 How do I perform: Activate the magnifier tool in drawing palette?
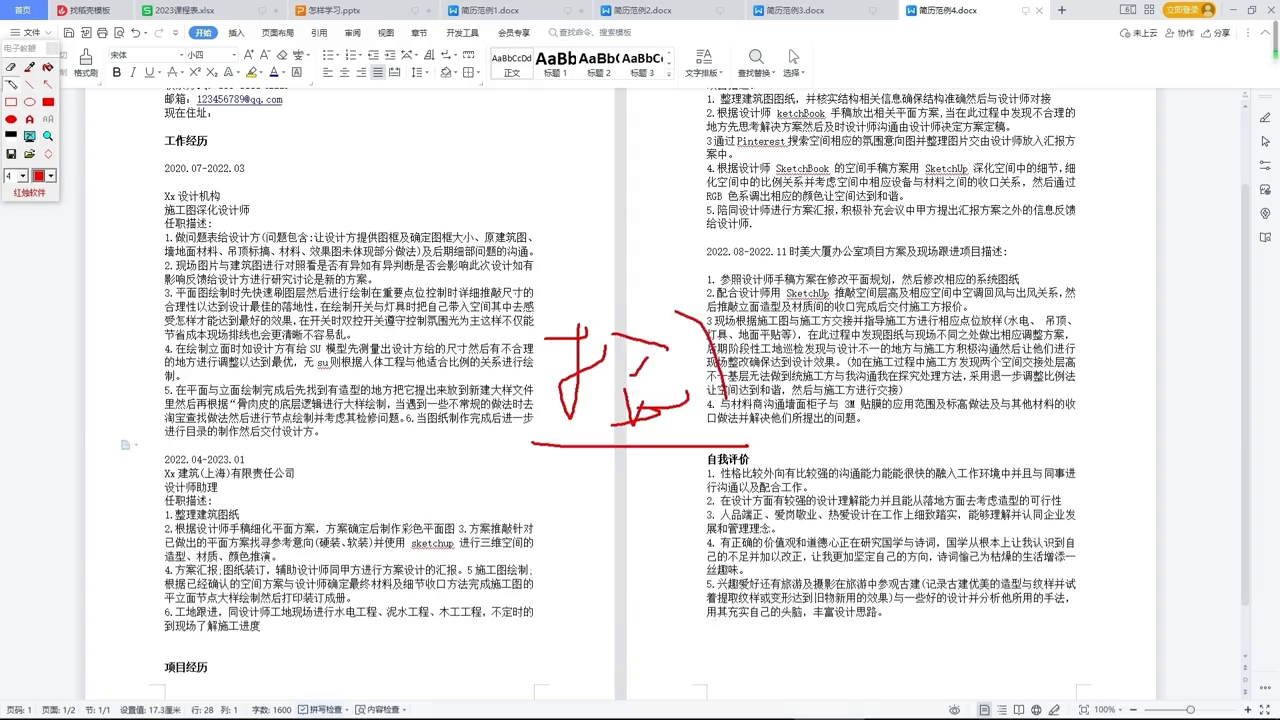click(48, 136)
